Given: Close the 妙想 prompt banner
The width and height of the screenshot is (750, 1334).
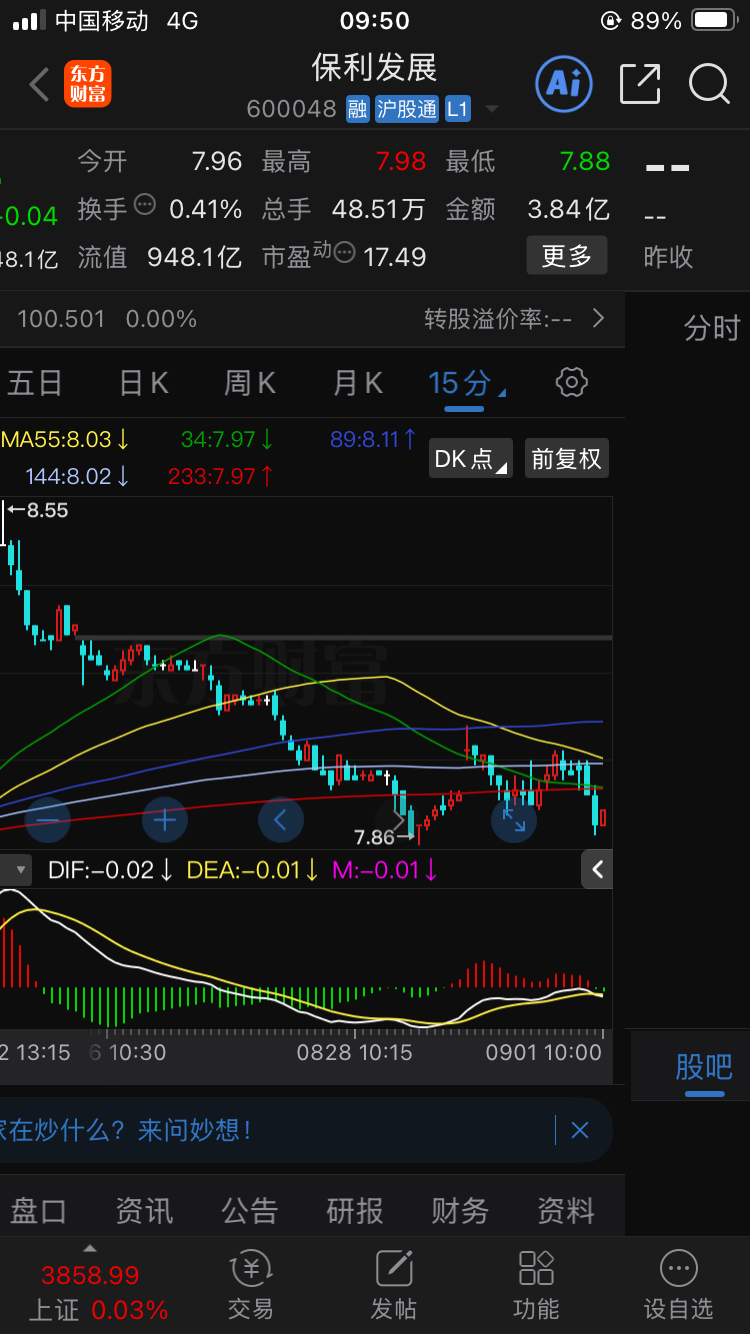Looking at the screenshot, I should click(x=580, y=1130).
